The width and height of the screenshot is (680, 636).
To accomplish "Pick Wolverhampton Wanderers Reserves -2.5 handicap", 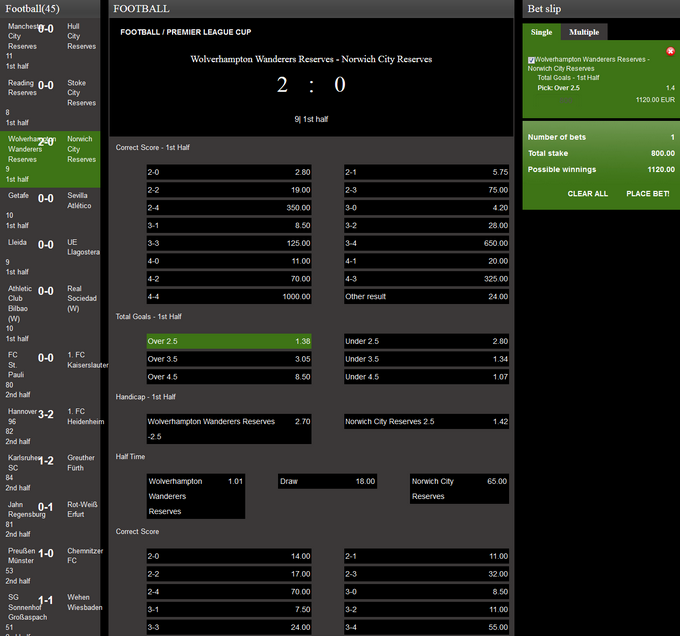I will [229, 429].
